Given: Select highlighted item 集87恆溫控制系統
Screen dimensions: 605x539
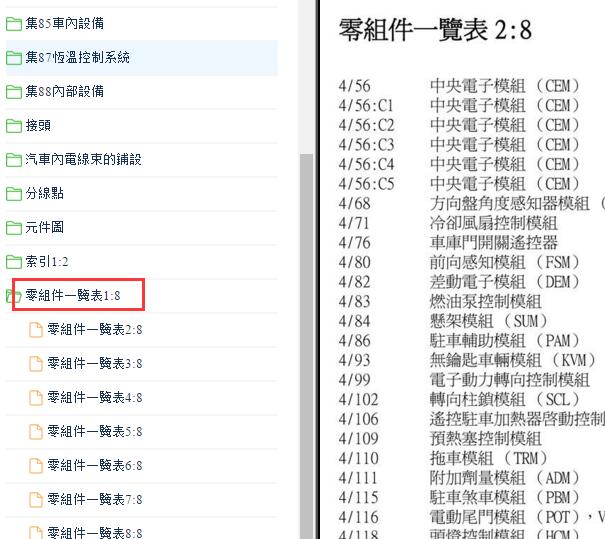Looking at the screenshot, I should pyautogui.click(x=78, y=57).
